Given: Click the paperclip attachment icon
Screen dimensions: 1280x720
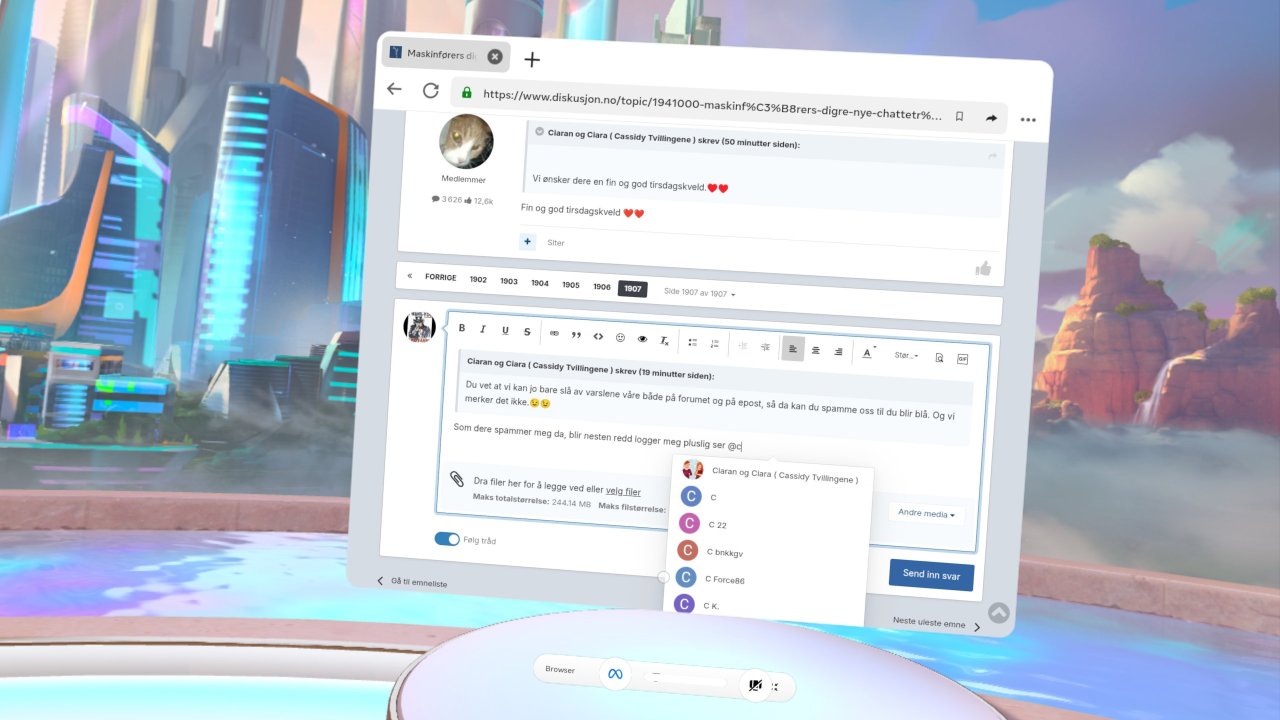Looking at the screenshot, I should pos(456,479).
